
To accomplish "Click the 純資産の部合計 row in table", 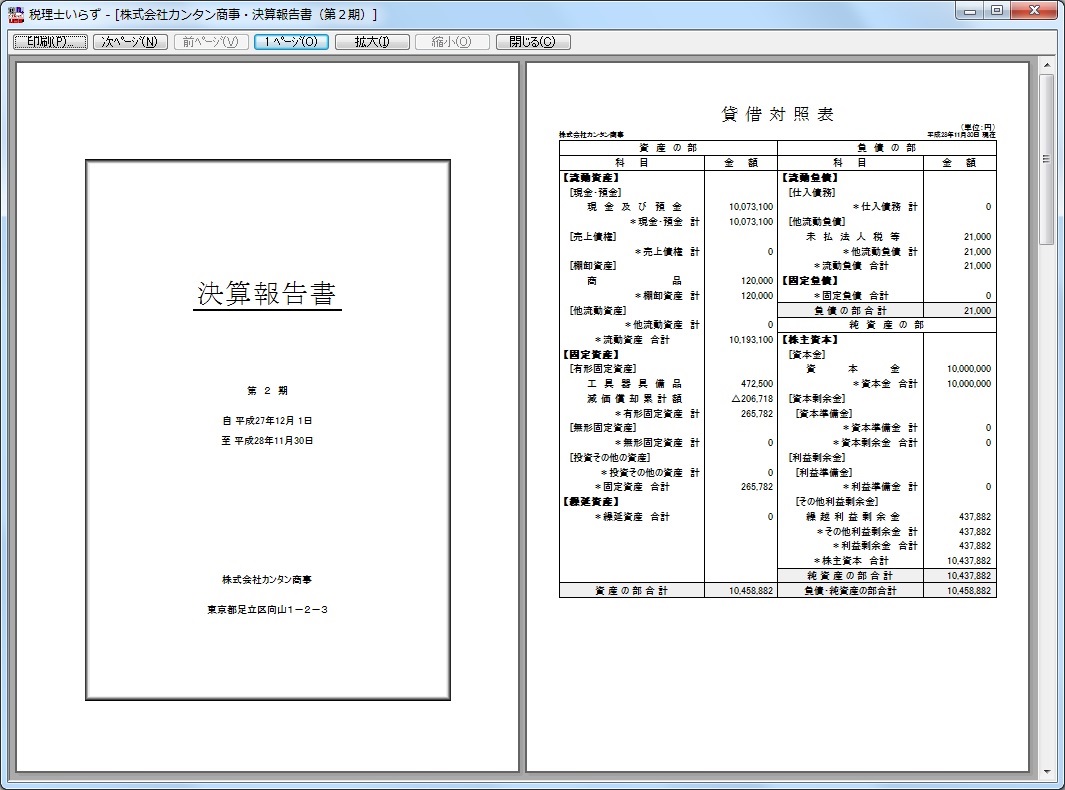I will (x=850, y=576).
